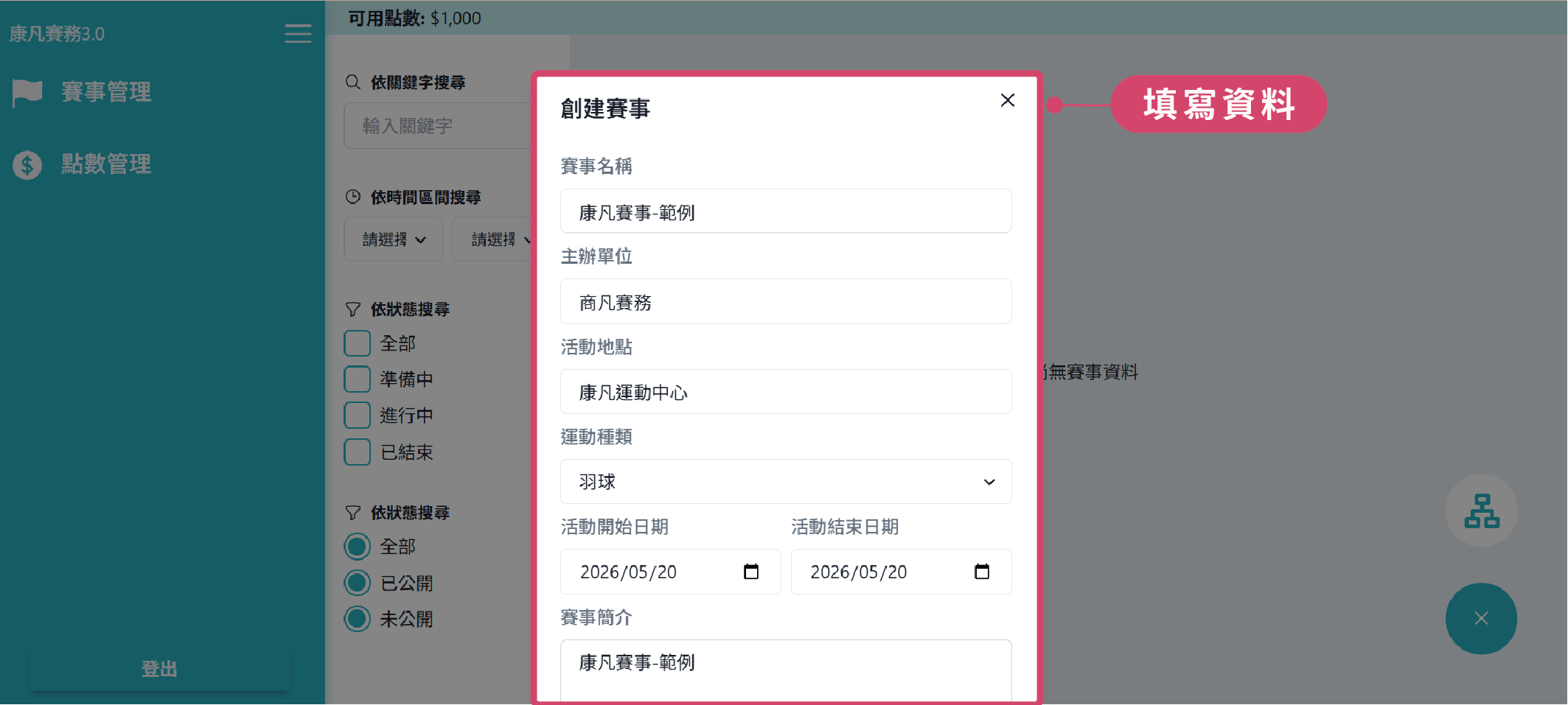Click the organization chart floating icon
This screenshot has width=1568, height=705.
tap(1481, 511)
